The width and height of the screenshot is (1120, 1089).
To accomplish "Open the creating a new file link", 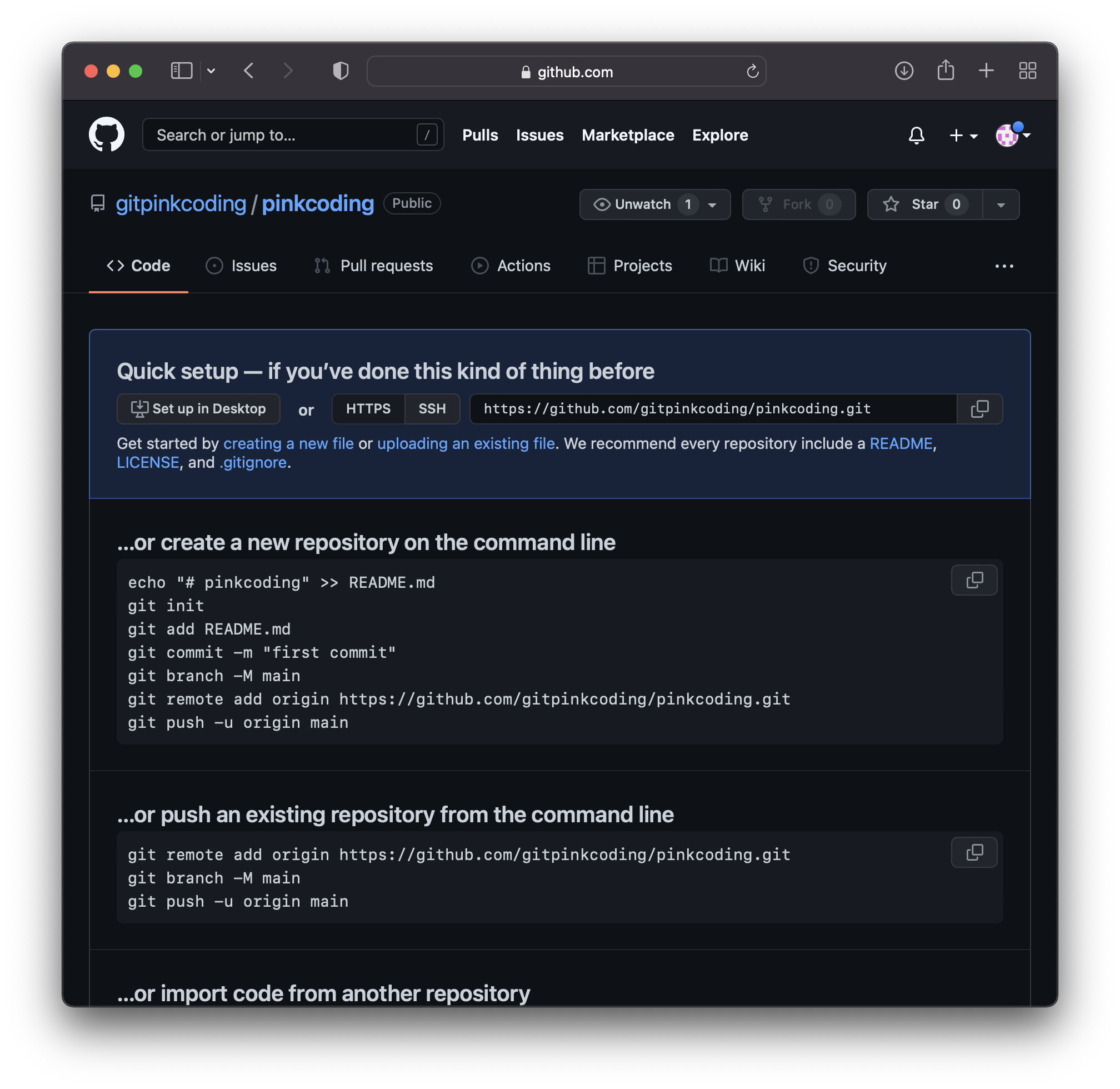I will 288,443.
